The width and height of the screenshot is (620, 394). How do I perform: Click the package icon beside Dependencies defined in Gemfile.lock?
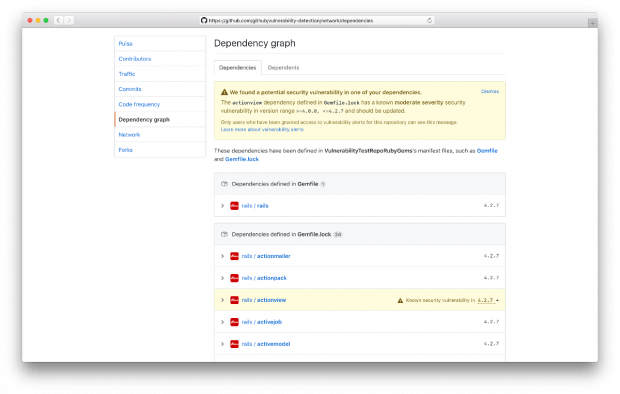pos(224,234)
